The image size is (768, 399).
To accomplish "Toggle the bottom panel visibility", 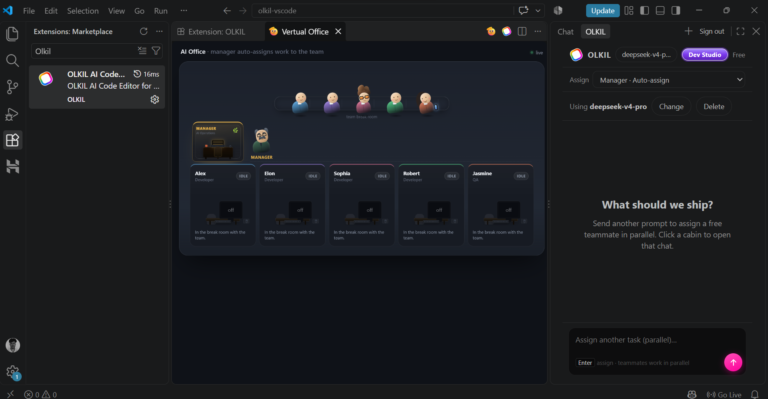I will (660, 10).
